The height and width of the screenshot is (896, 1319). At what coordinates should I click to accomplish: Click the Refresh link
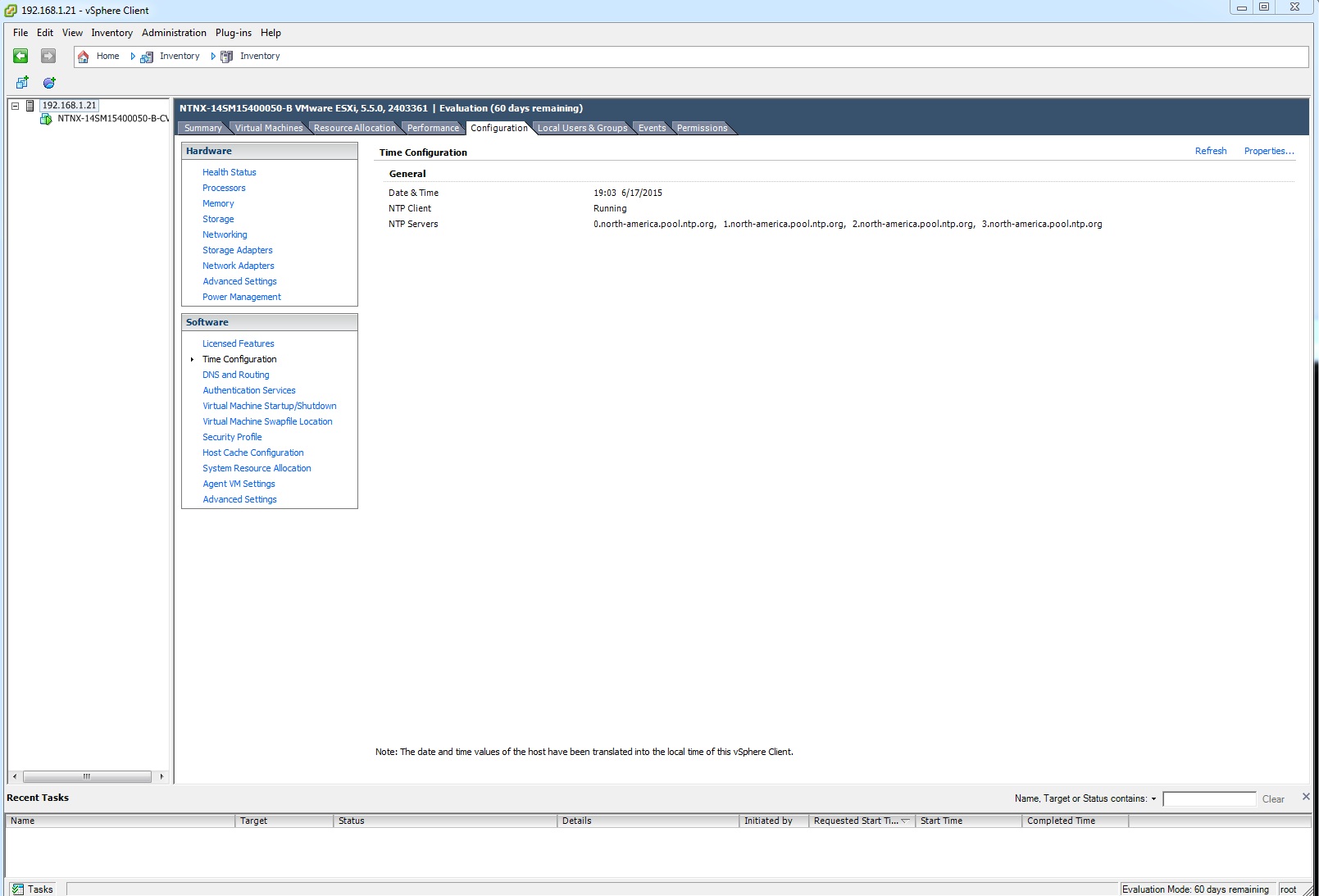tap(1210, 151)
